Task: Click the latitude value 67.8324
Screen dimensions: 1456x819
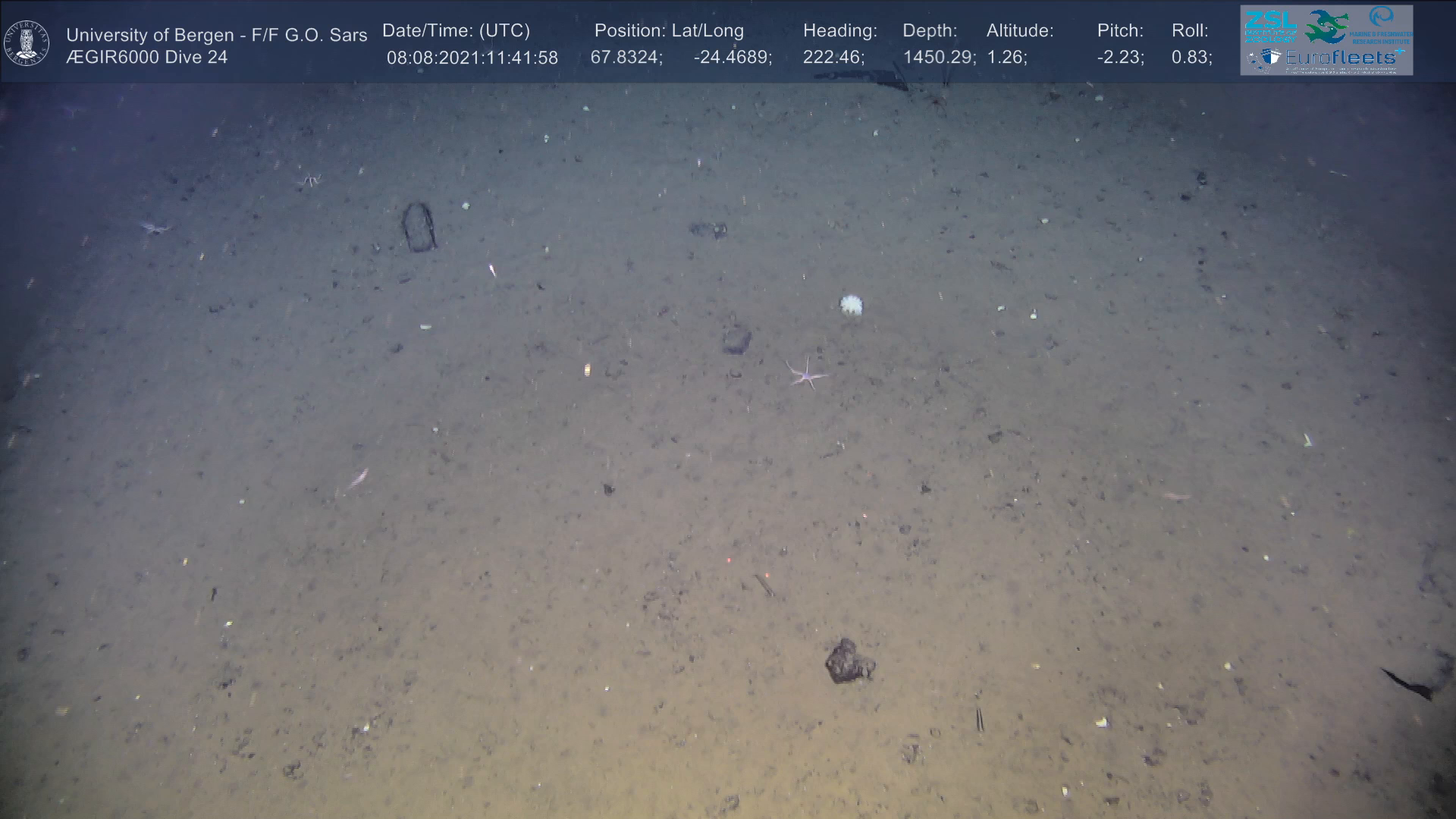Action: click(626, 58)
